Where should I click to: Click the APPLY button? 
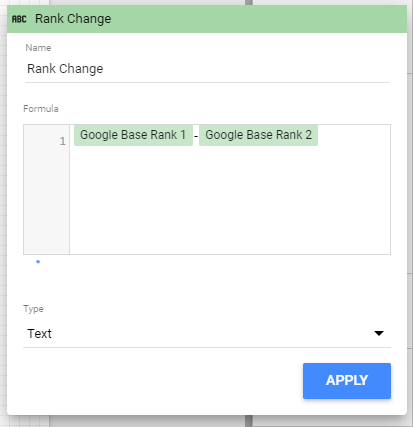pos(347,381)
